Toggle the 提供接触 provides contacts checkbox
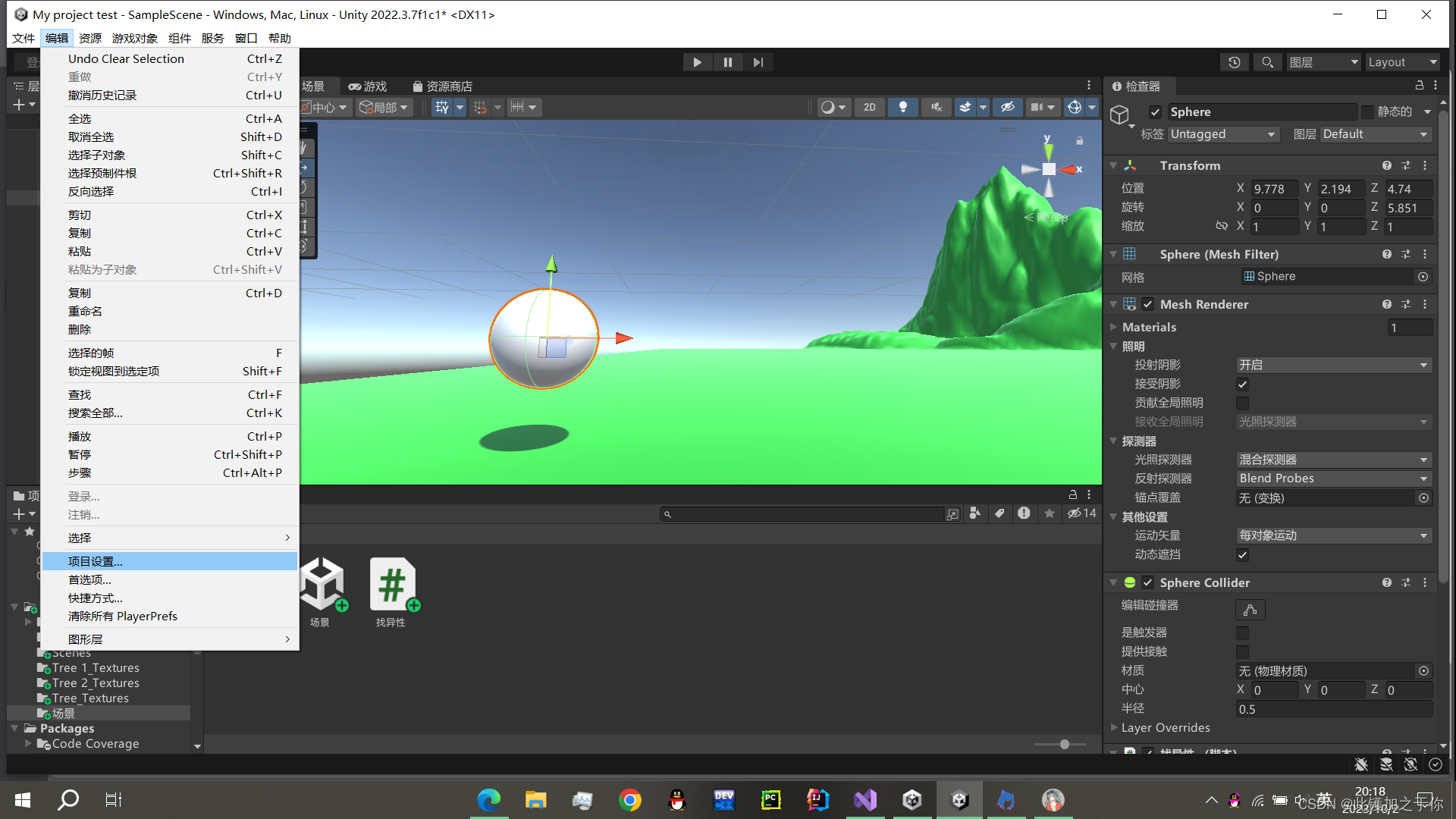Image resolution: width=1456 pixels, height=819 pixels. 1242,651
